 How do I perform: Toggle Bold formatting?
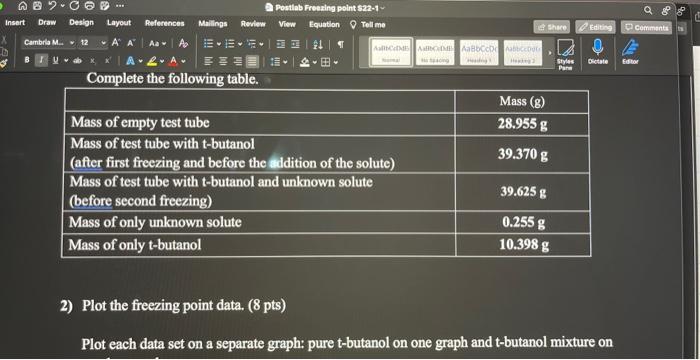(x=27, y=59)
